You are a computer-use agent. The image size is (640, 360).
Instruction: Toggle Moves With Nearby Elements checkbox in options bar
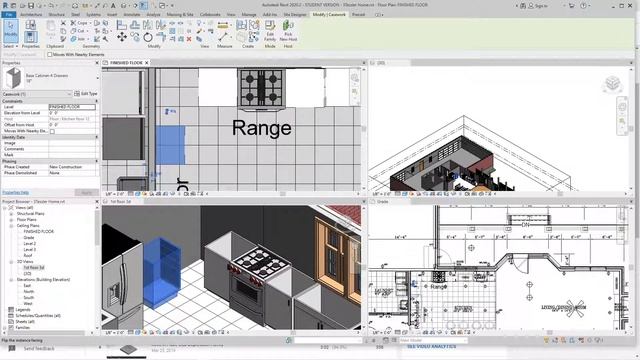pos(50,54)
